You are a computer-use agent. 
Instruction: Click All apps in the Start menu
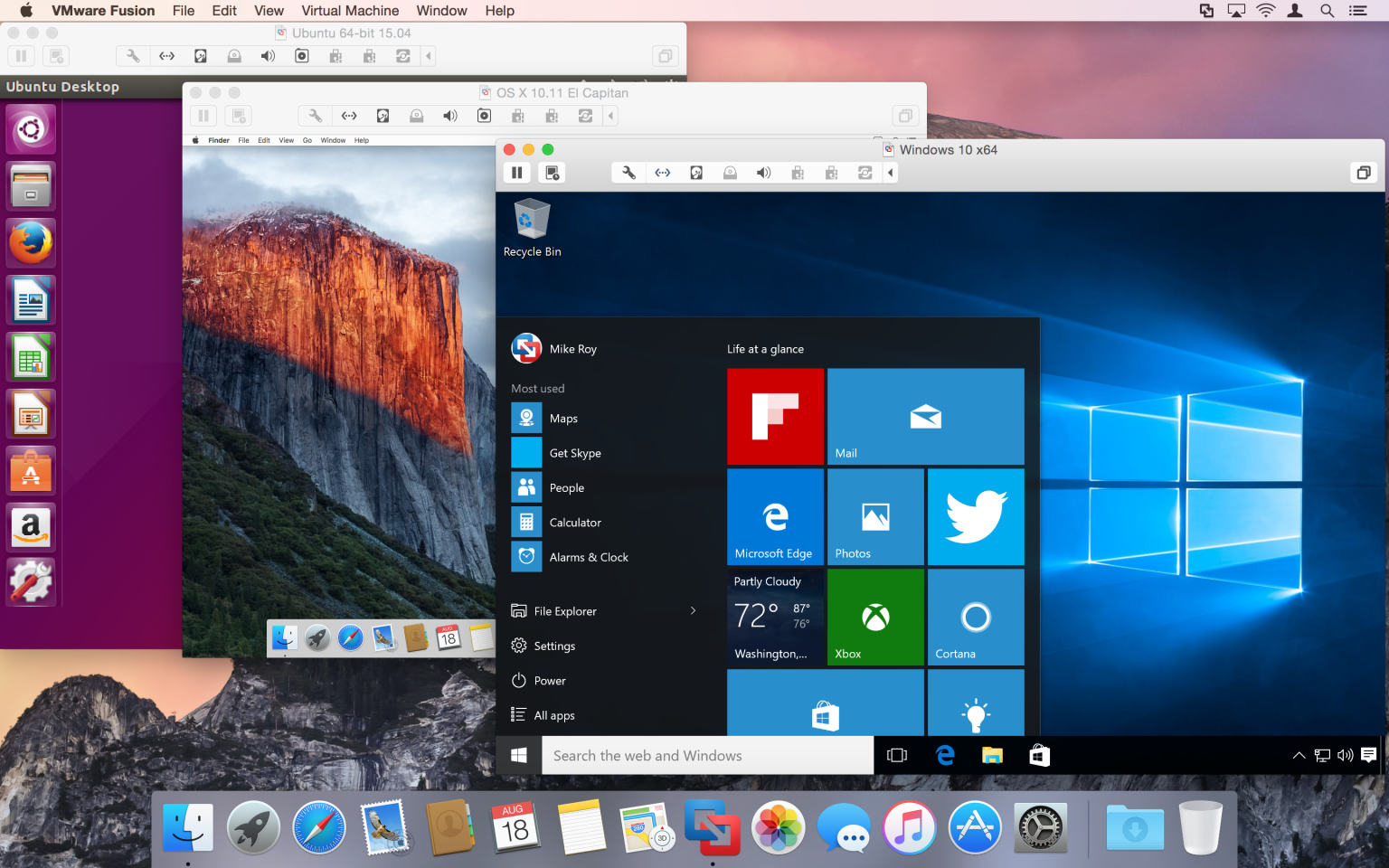click(553, 714)
